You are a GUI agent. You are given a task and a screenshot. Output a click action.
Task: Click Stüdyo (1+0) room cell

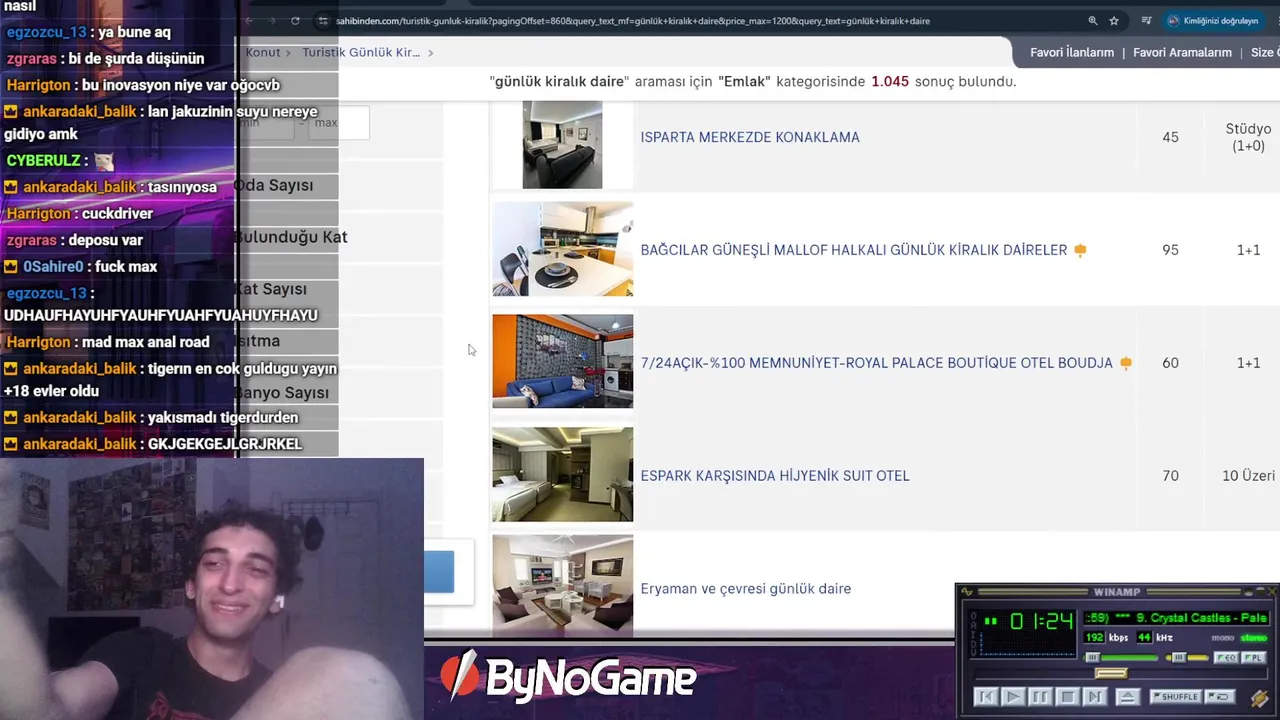(x=1248, y=137)
